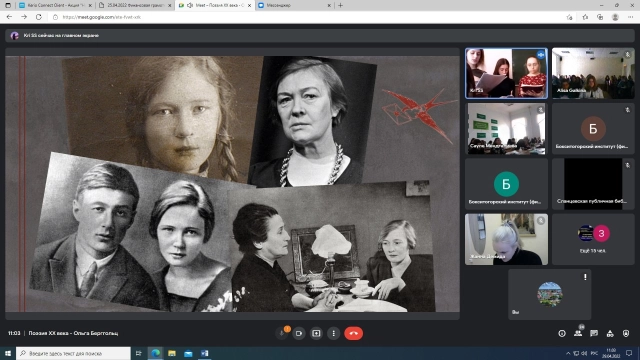Select the 25.04.2022 document browser tab
The height and width of the screenshot is (360, 640).
pyautogui.click(x=135, y=5)
